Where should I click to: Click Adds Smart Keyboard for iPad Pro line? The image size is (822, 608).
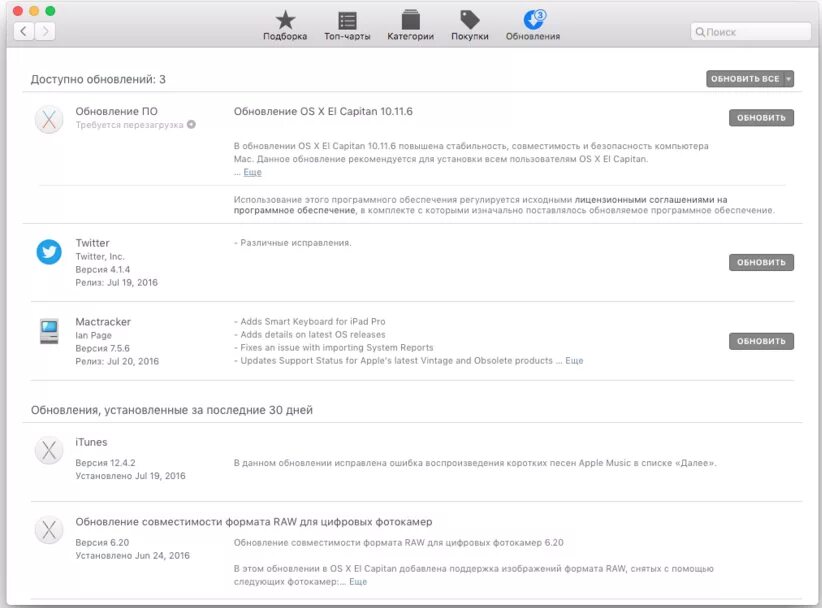tap(309, 321)
